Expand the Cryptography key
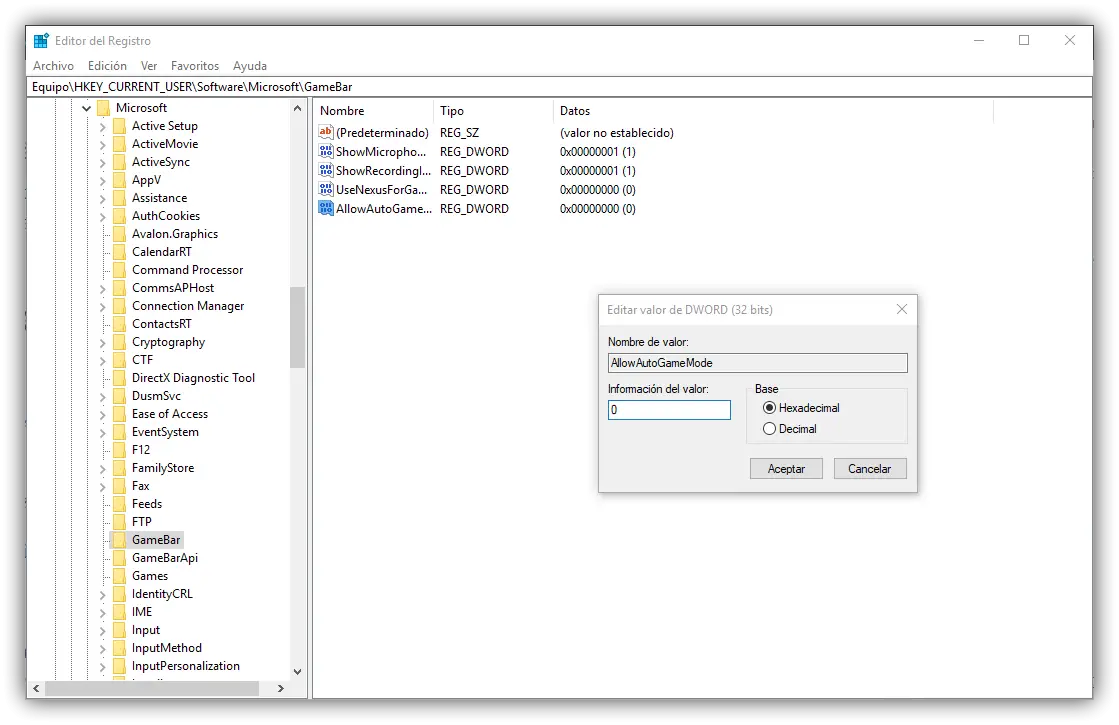 click(102, 343)
